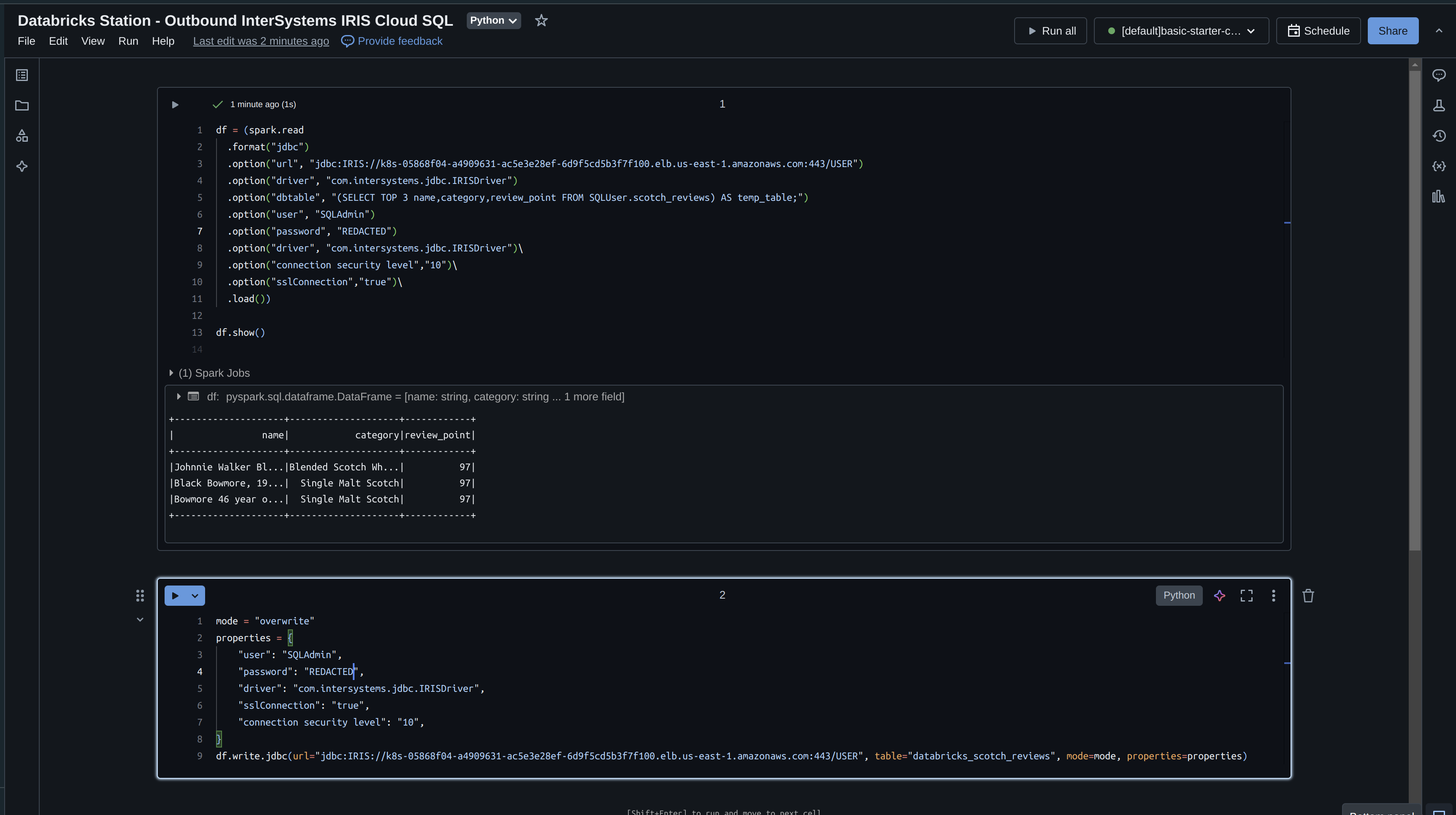Delete cell 2 with trash icon
This screenshot has width=1456, height=815.
point(1308,595)
